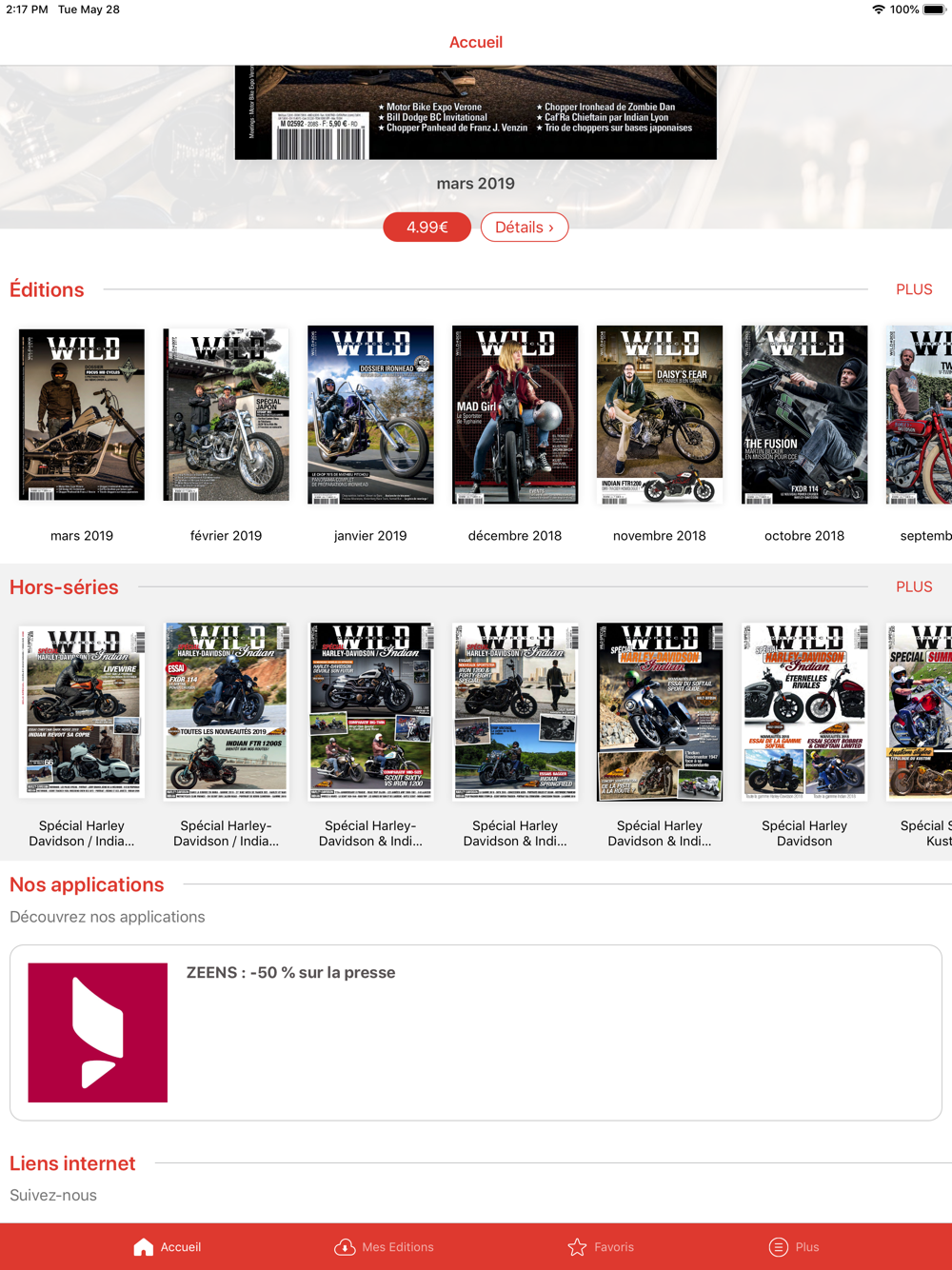The height and width of the screenshot is (1270, 952).
Task: Tap the Hors-séries section heading
Action: click(64, 587)
